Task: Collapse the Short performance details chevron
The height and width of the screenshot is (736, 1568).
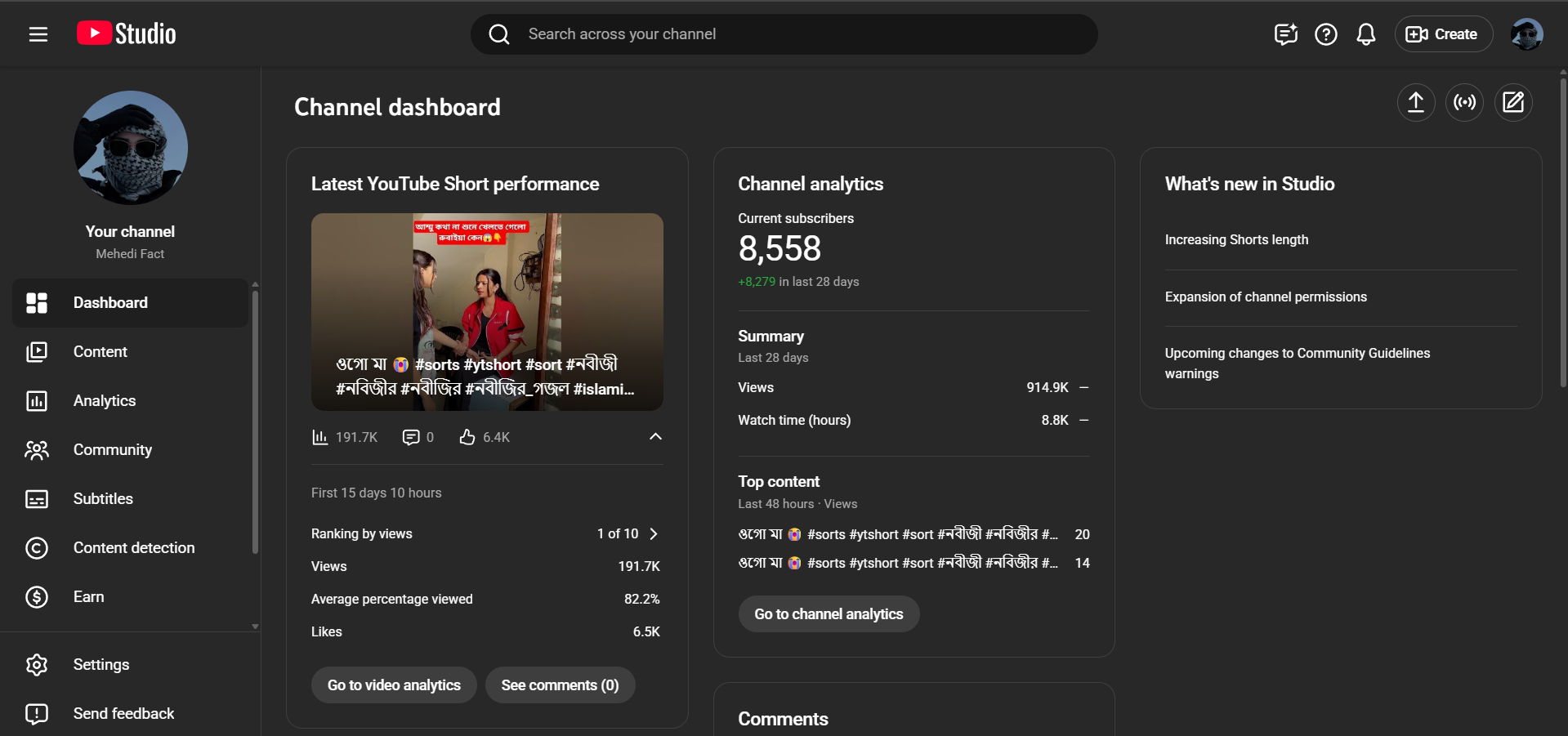Action: click(655, 436)
